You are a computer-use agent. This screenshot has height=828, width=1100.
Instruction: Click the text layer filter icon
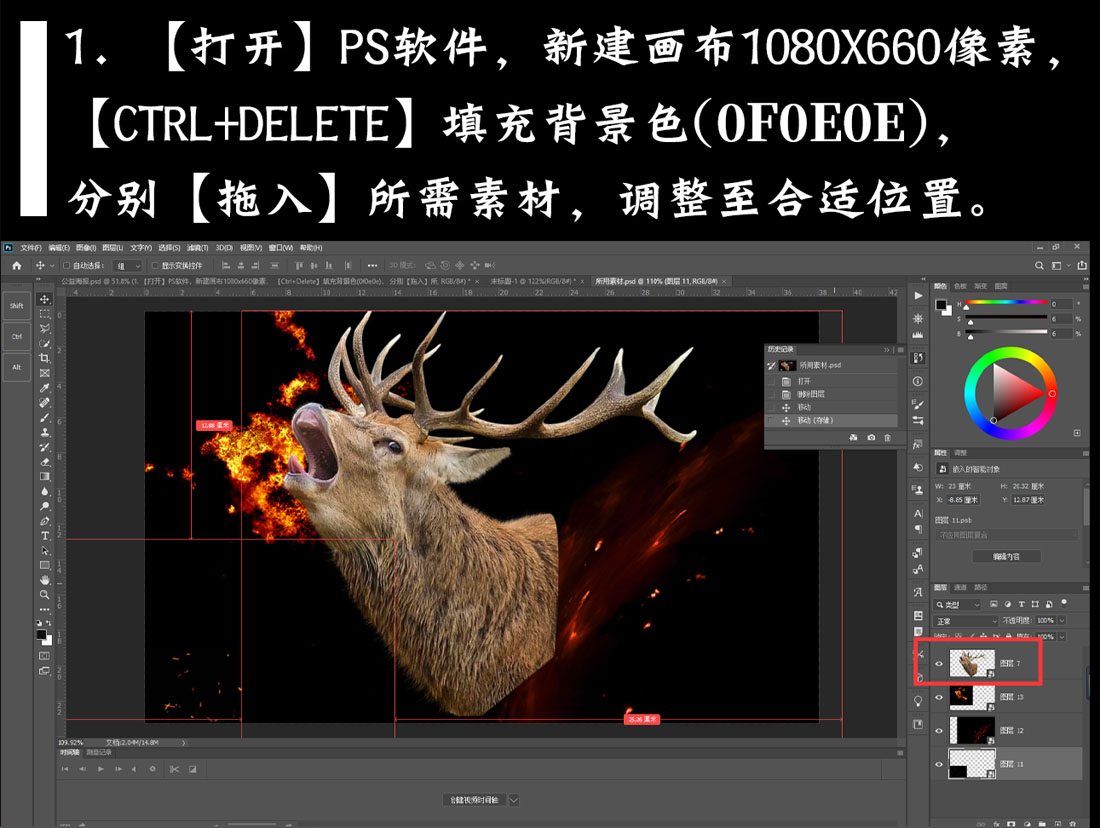pos(1021,603)
